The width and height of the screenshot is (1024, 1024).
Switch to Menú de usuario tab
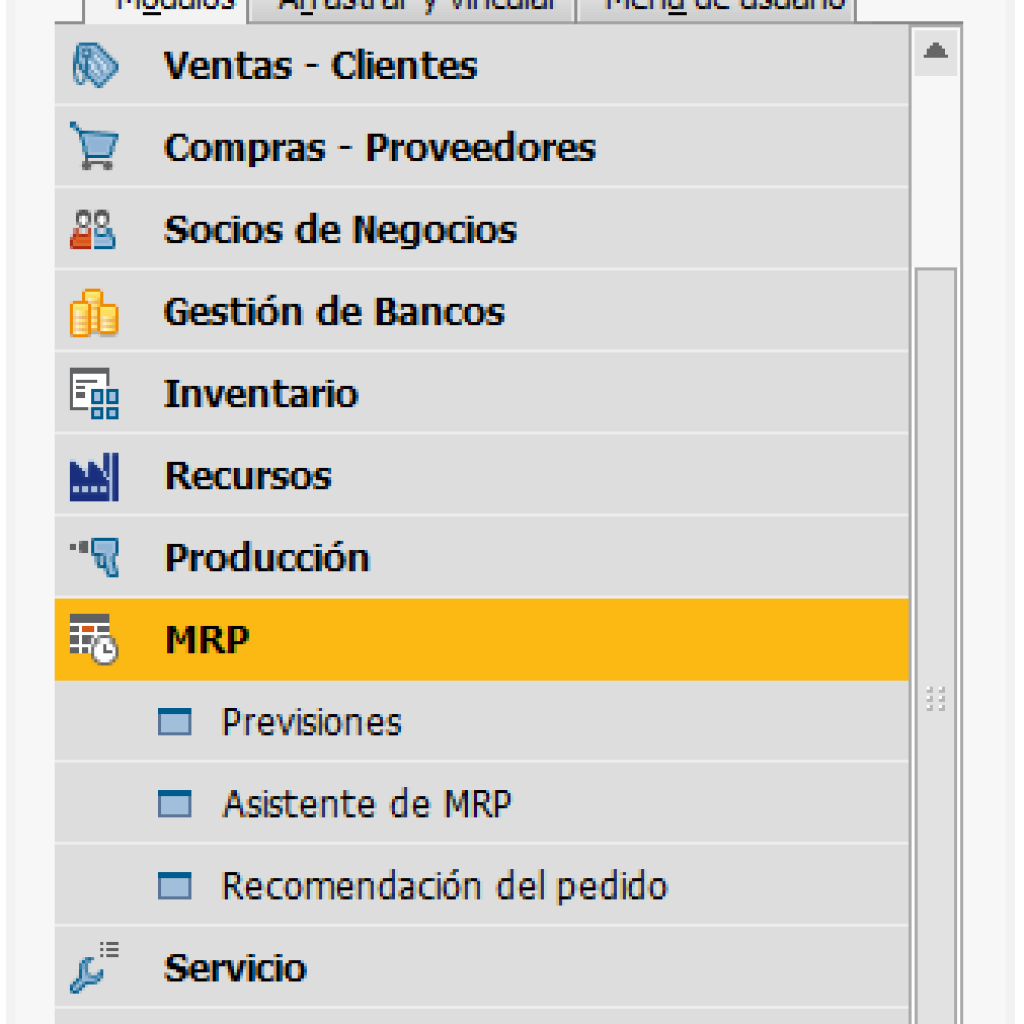(716, 9)
